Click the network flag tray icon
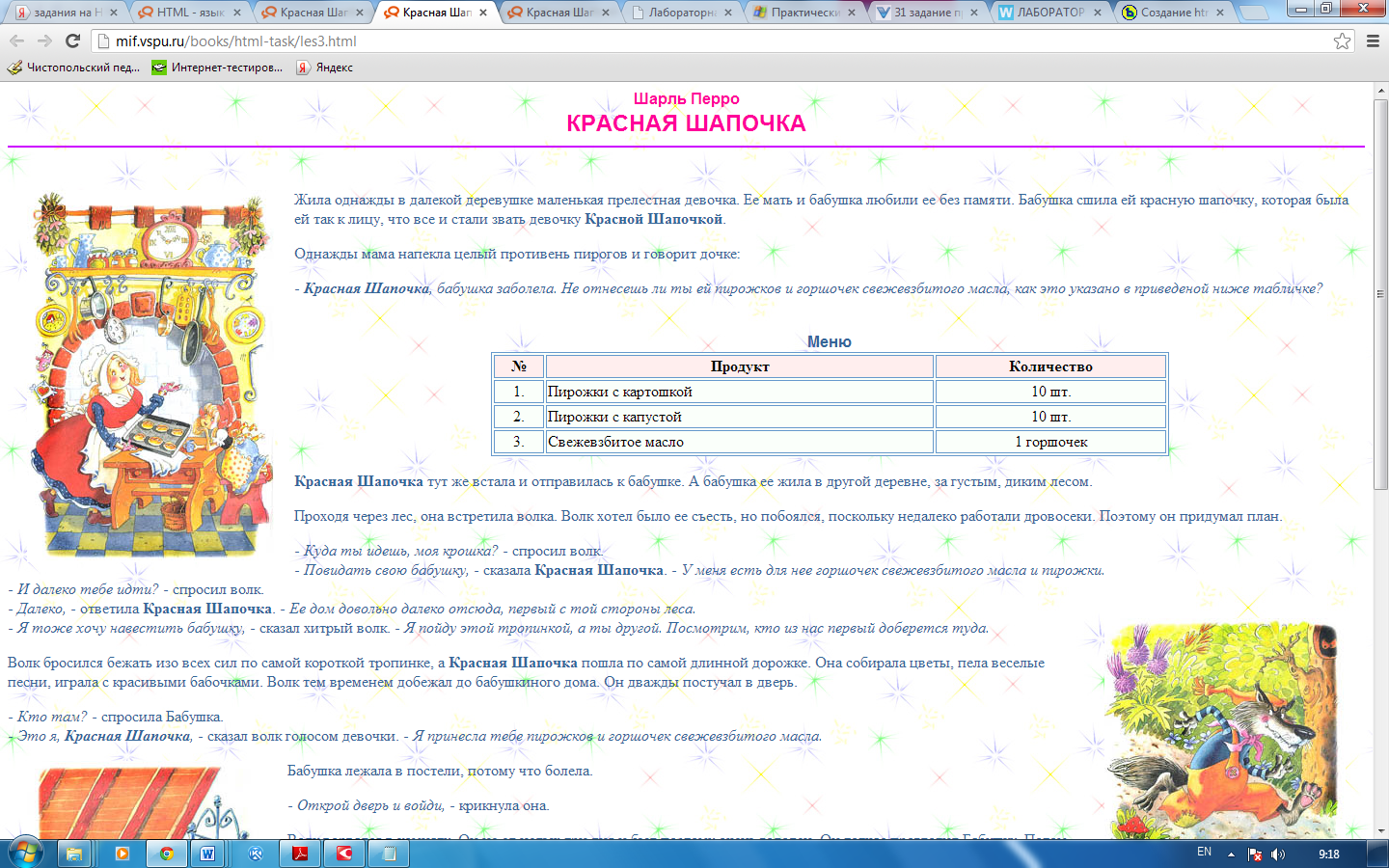1389x868 pixels. click(x=1255, y=854)
